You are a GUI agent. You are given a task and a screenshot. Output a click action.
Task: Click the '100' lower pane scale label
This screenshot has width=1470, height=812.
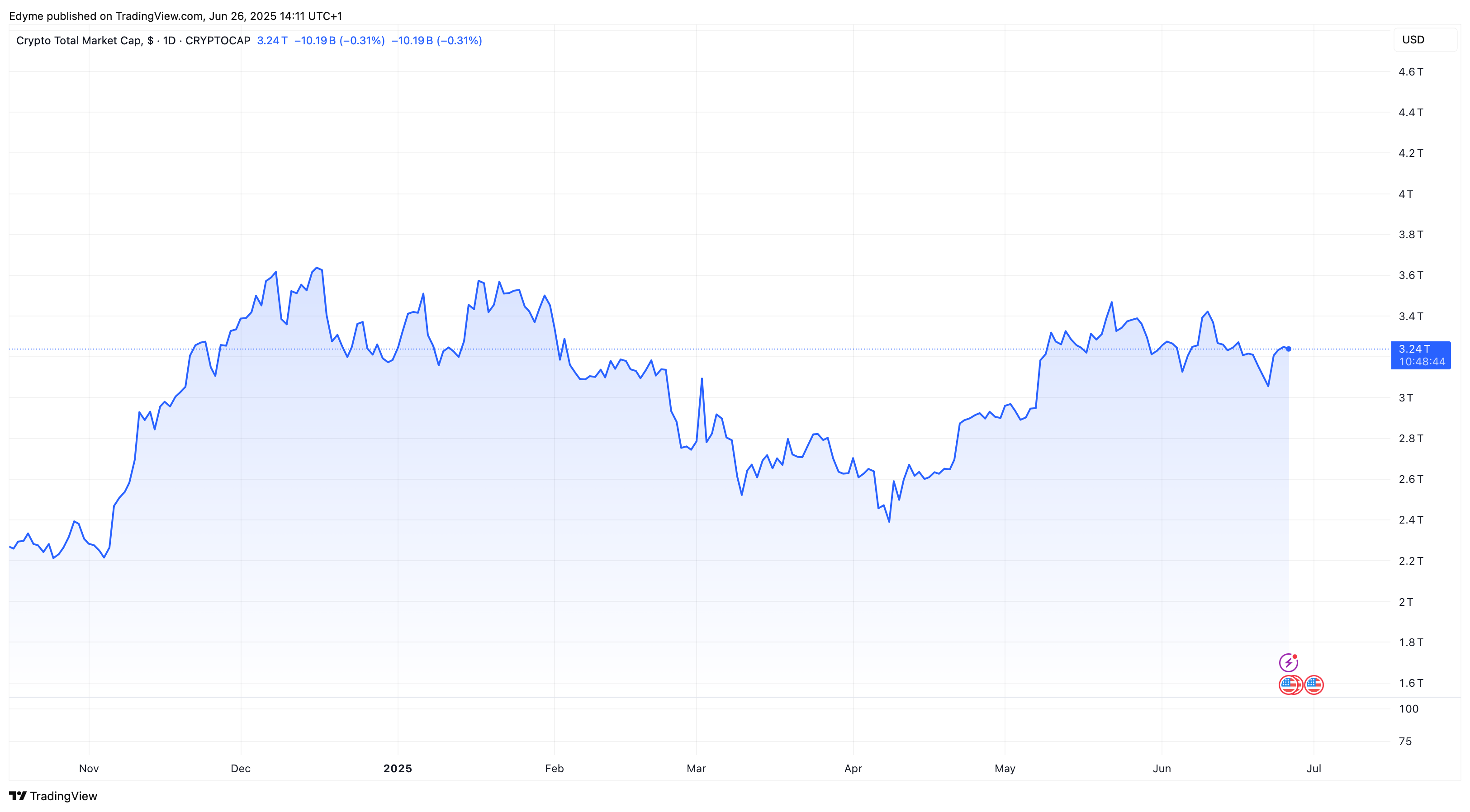pos(1408,709)
